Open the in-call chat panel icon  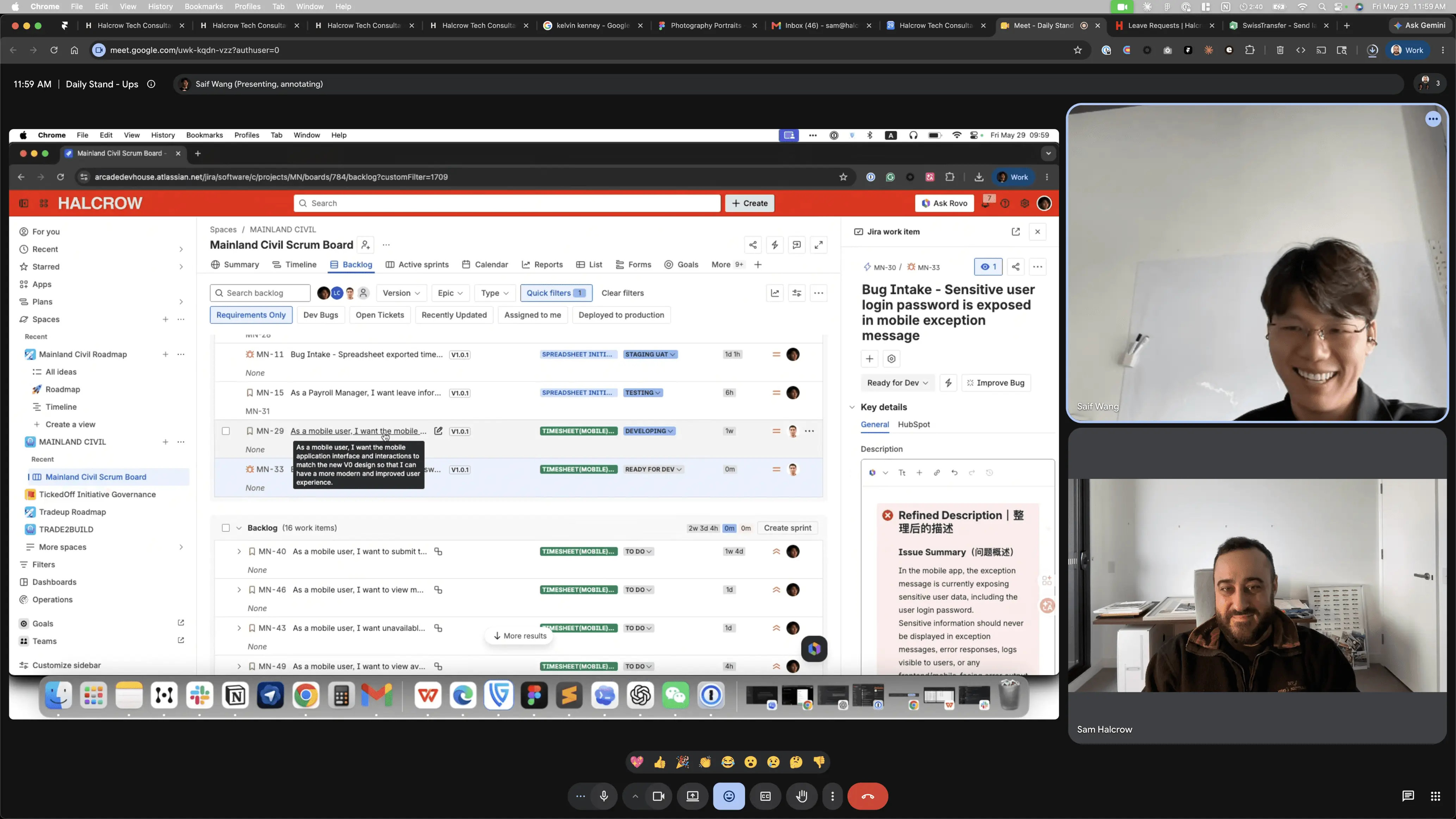pyautogui.click(x=1408, y=796)
